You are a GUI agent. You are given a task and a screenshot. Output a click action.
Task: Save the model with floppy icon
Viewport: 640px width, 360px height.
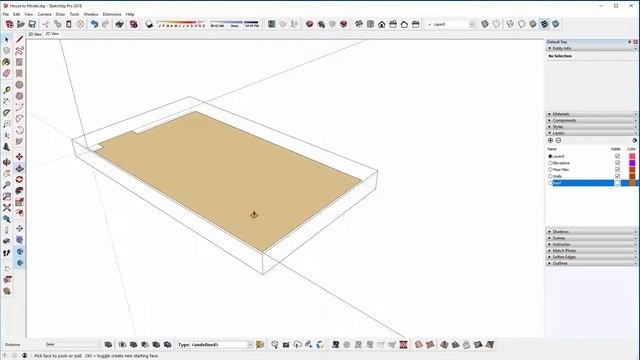point(32,24)
